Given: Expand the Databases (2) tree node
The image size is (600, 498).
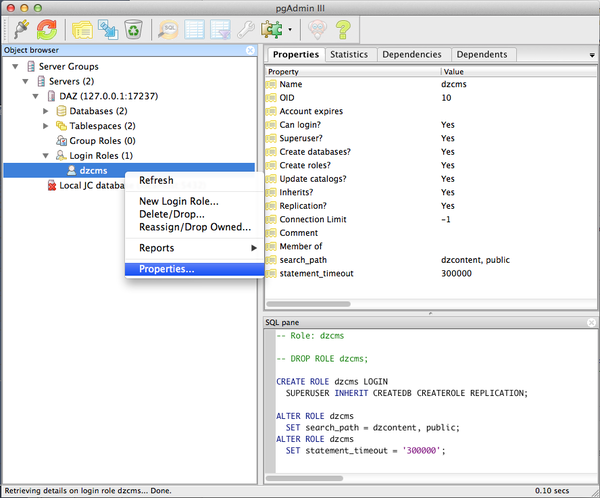Looking at the screenshot, I should point(46,111).
